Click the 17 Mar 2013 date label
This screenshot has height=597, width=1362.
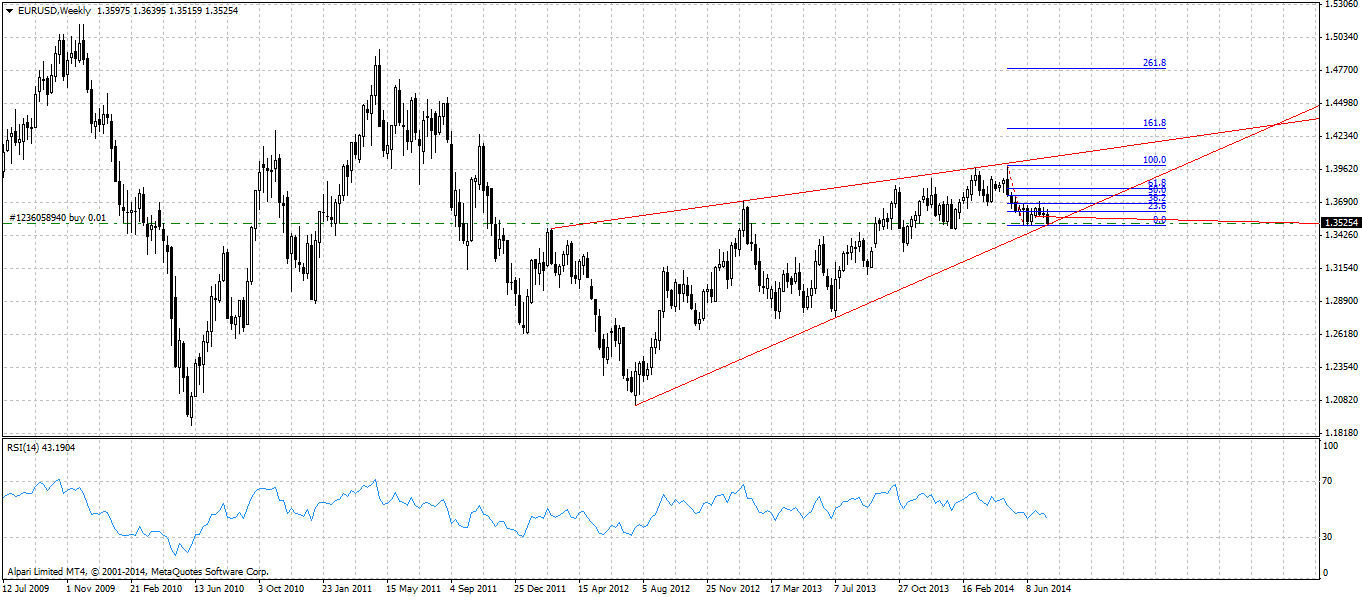[797, 589]
